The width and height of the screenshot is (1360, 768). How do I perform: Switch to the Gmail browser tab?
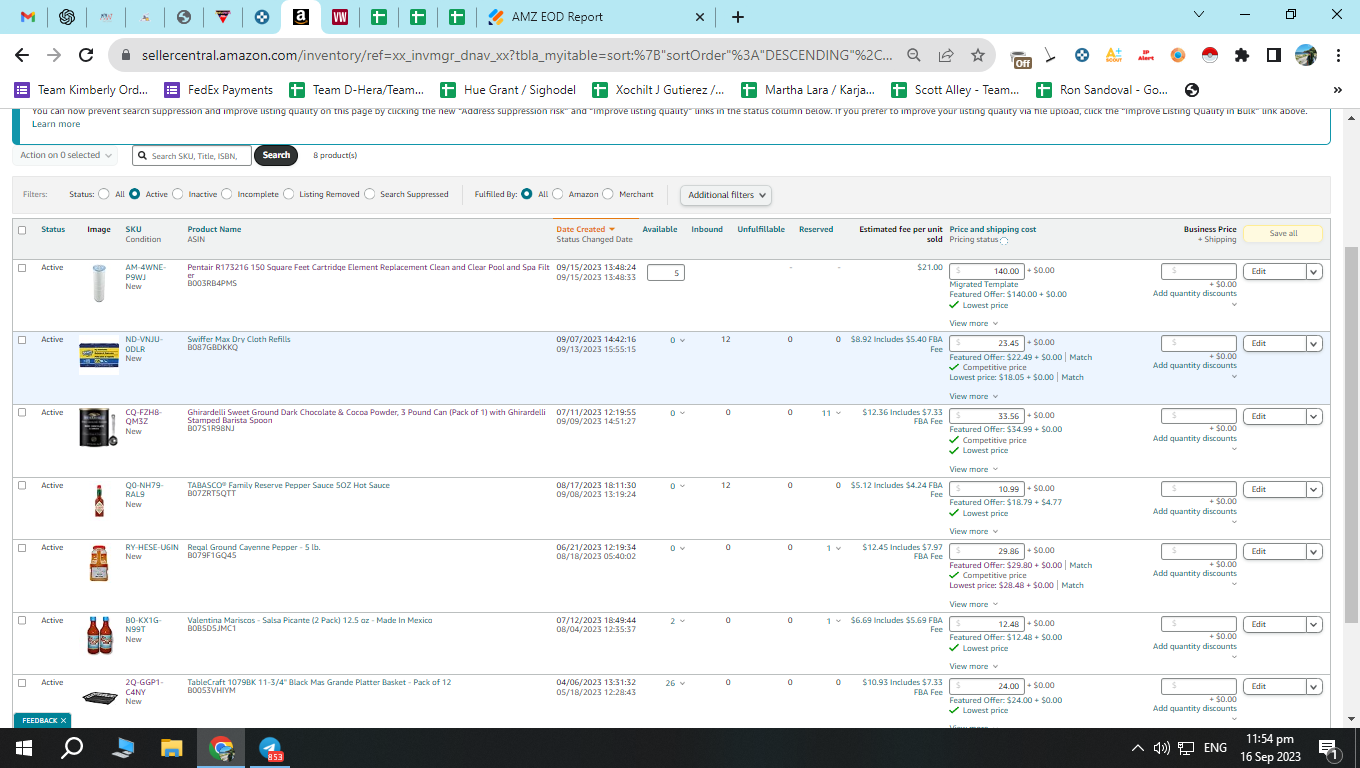[x=28, y=17]
